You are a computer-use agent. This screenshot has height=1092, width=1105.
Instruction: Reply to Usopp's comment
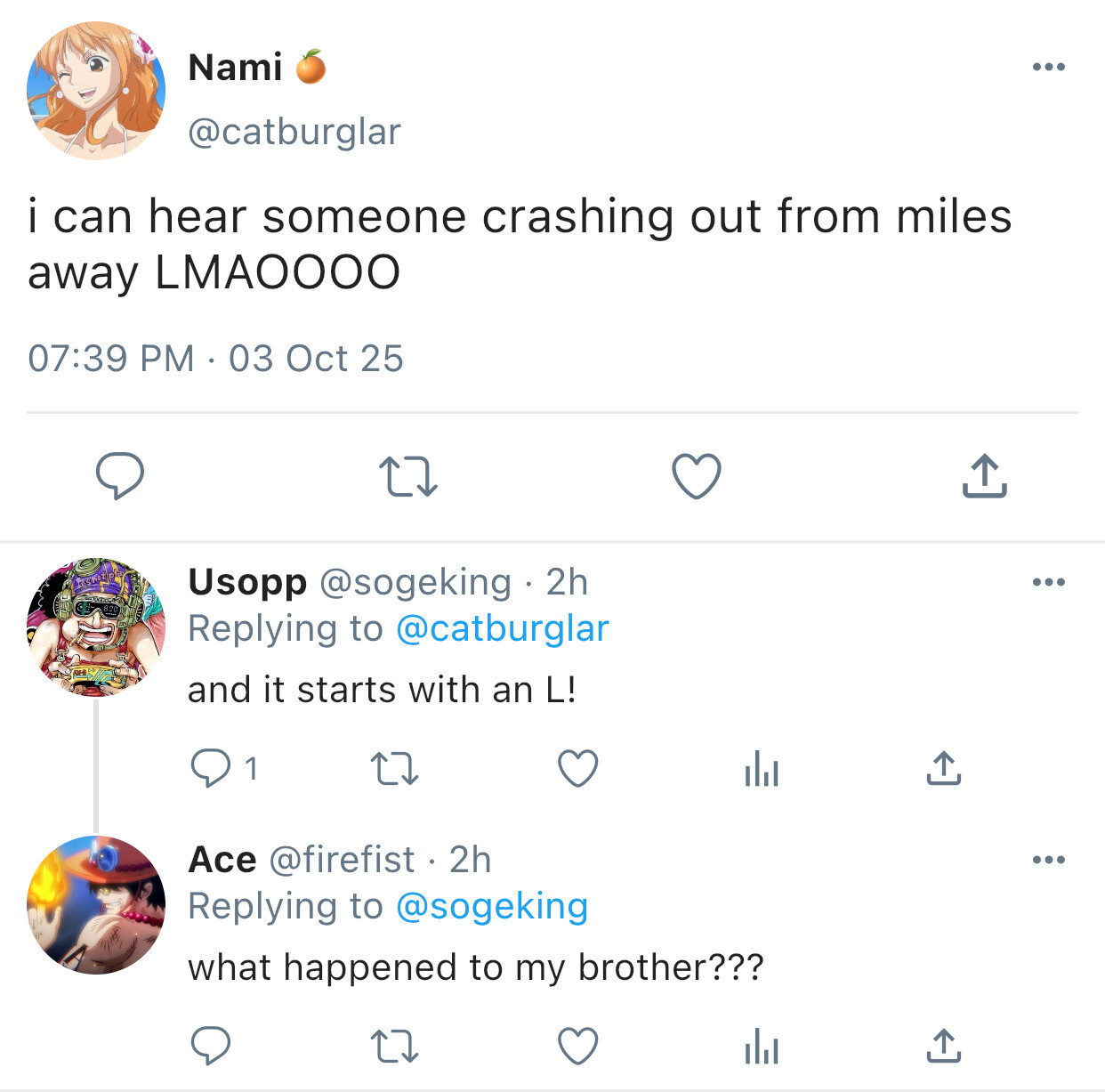point(211,768)
